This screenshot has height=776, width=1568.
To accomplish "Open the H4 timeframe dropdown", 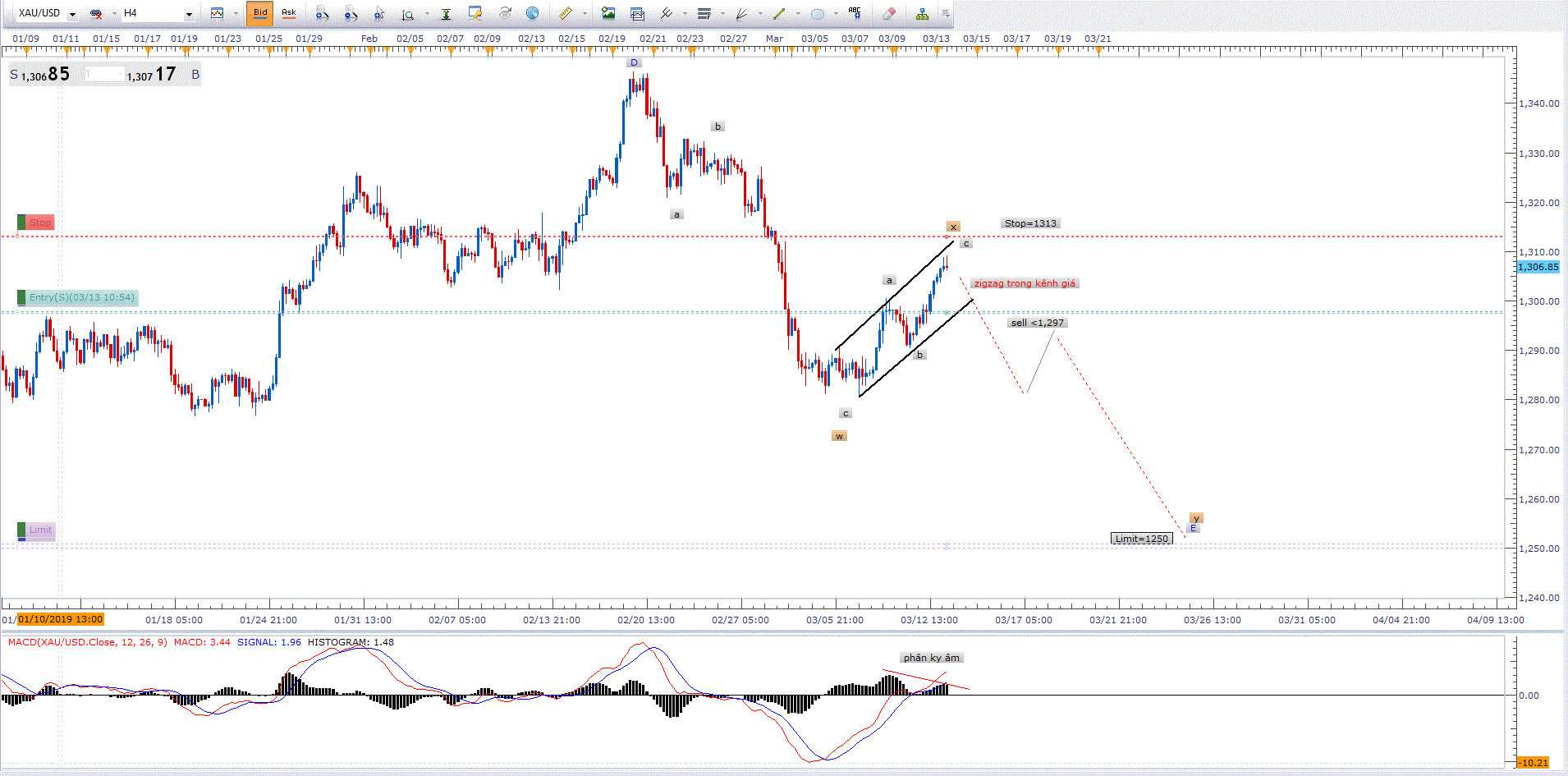I will pyautogui.click(x=189, y=14).
